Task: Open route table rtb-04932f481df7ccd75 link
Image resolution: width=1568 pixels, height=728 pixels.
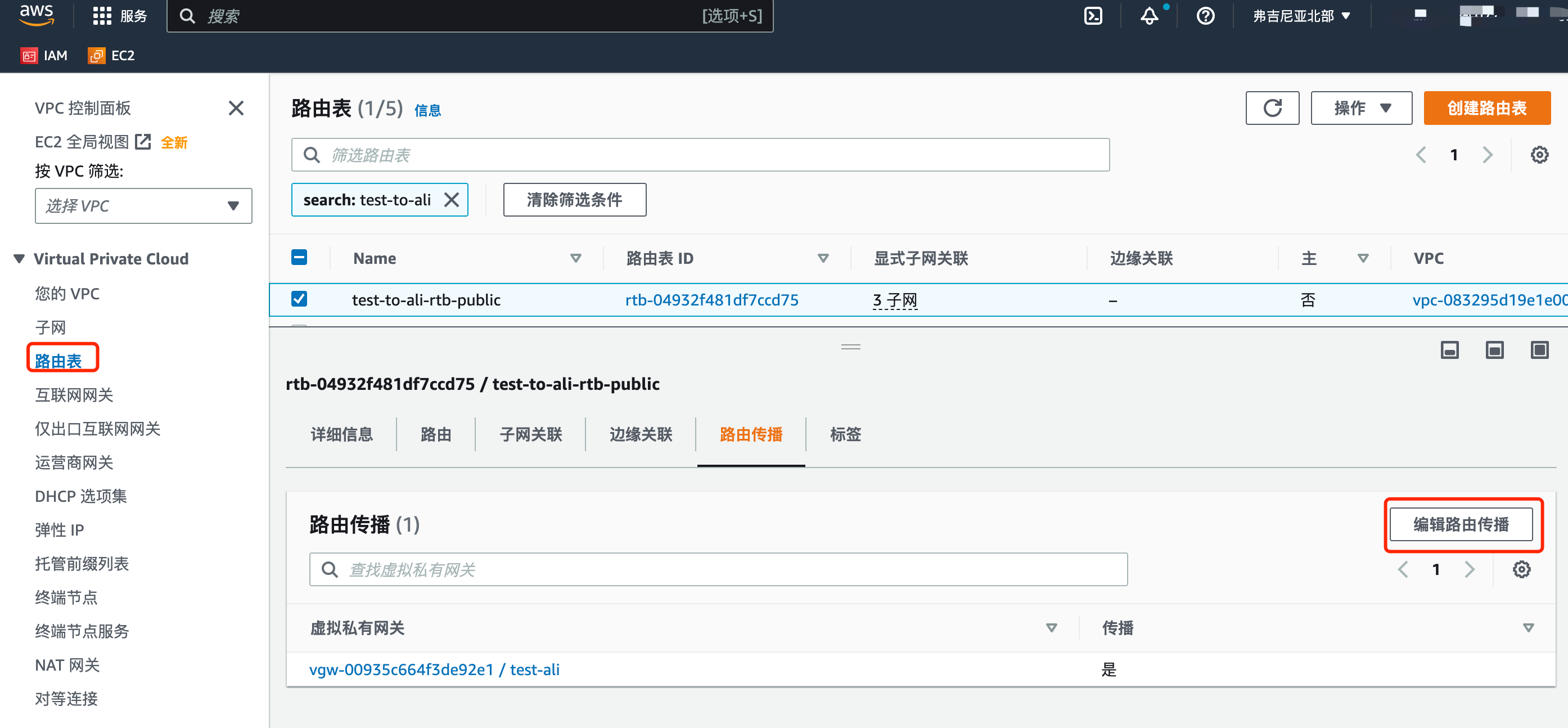Action: 711,300
